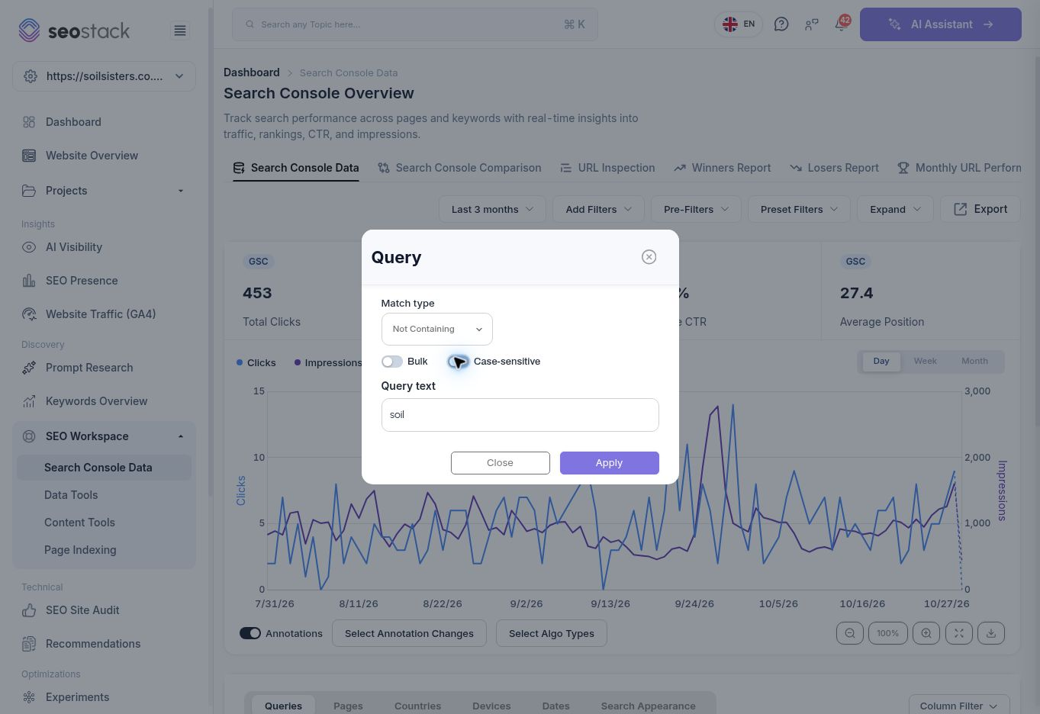Close the Query dialog with the X icon
The image size is (1040, 714).
(649, 257)
